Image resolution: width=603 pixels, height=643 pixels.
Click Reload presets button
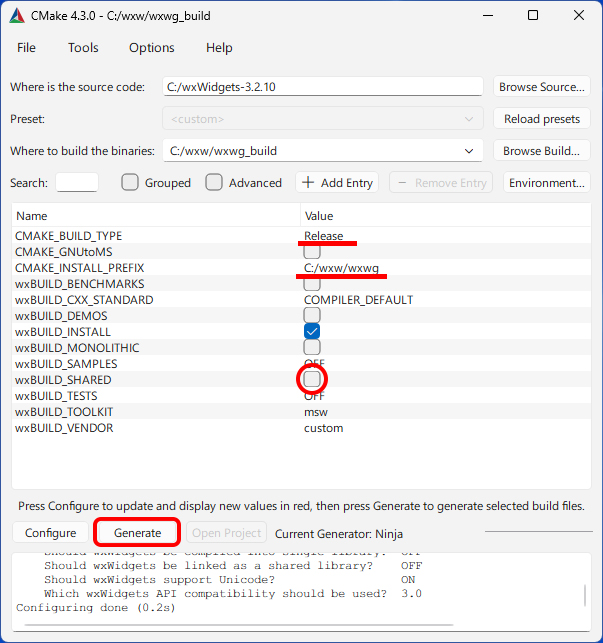[x=541, y=119]
